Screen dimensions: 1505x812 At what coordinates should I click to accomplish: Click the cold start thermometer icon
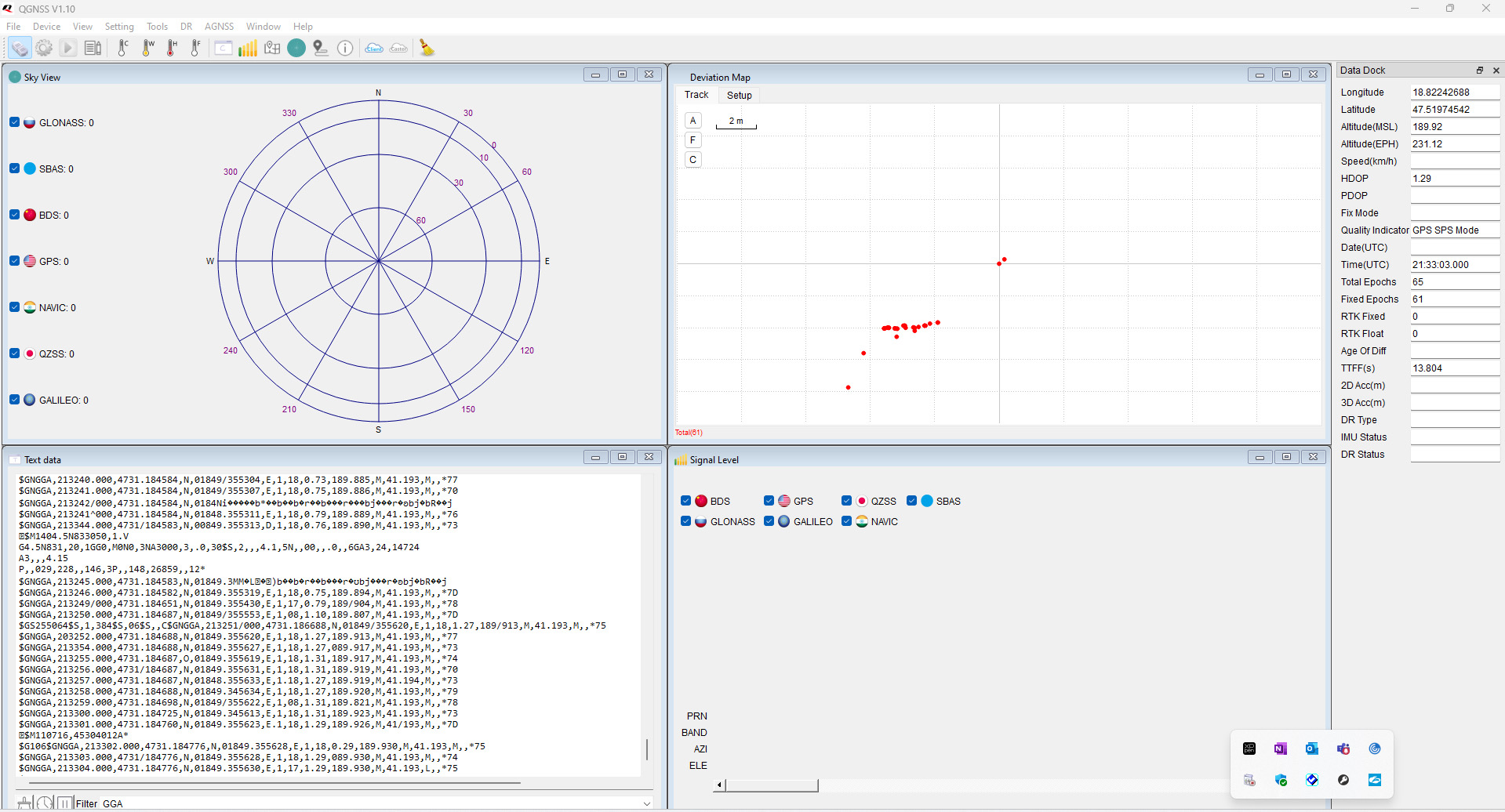point(123,49)
